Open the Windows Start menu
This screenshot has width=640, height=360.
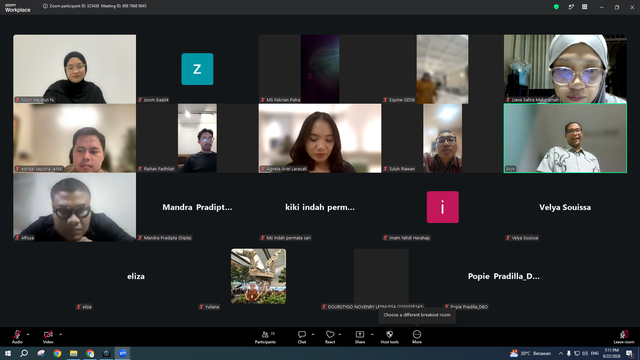tap(8, 353)
